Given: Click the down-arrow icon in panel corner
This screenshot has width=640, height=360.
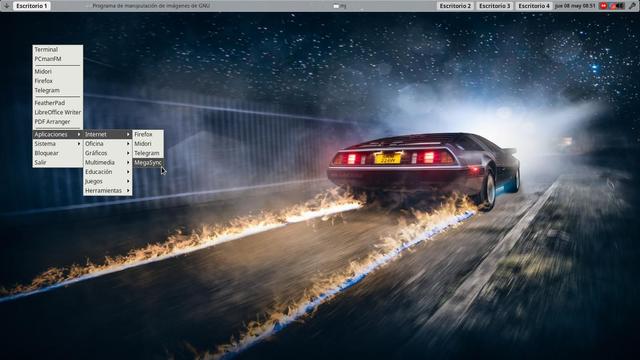Looking at the screenshot, I should tap(6, 6).
